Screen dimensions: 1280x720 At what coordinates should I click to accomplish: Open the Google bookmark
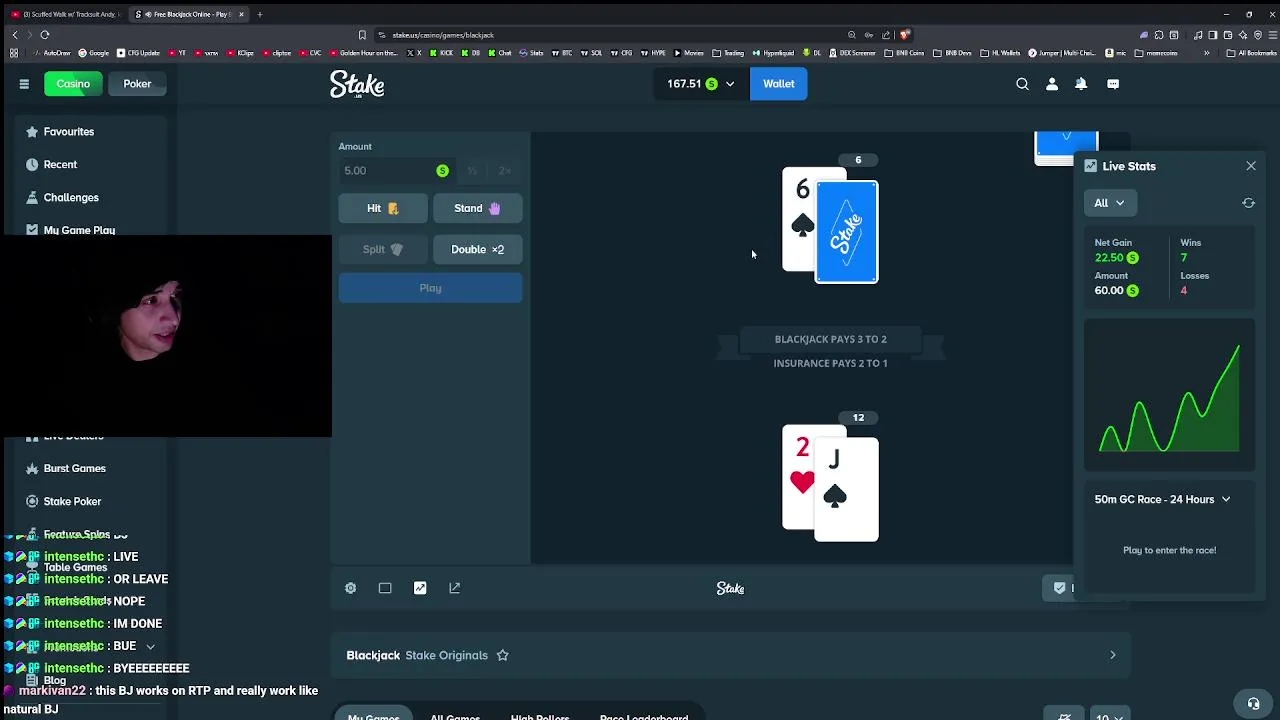[x=94, y=53]
